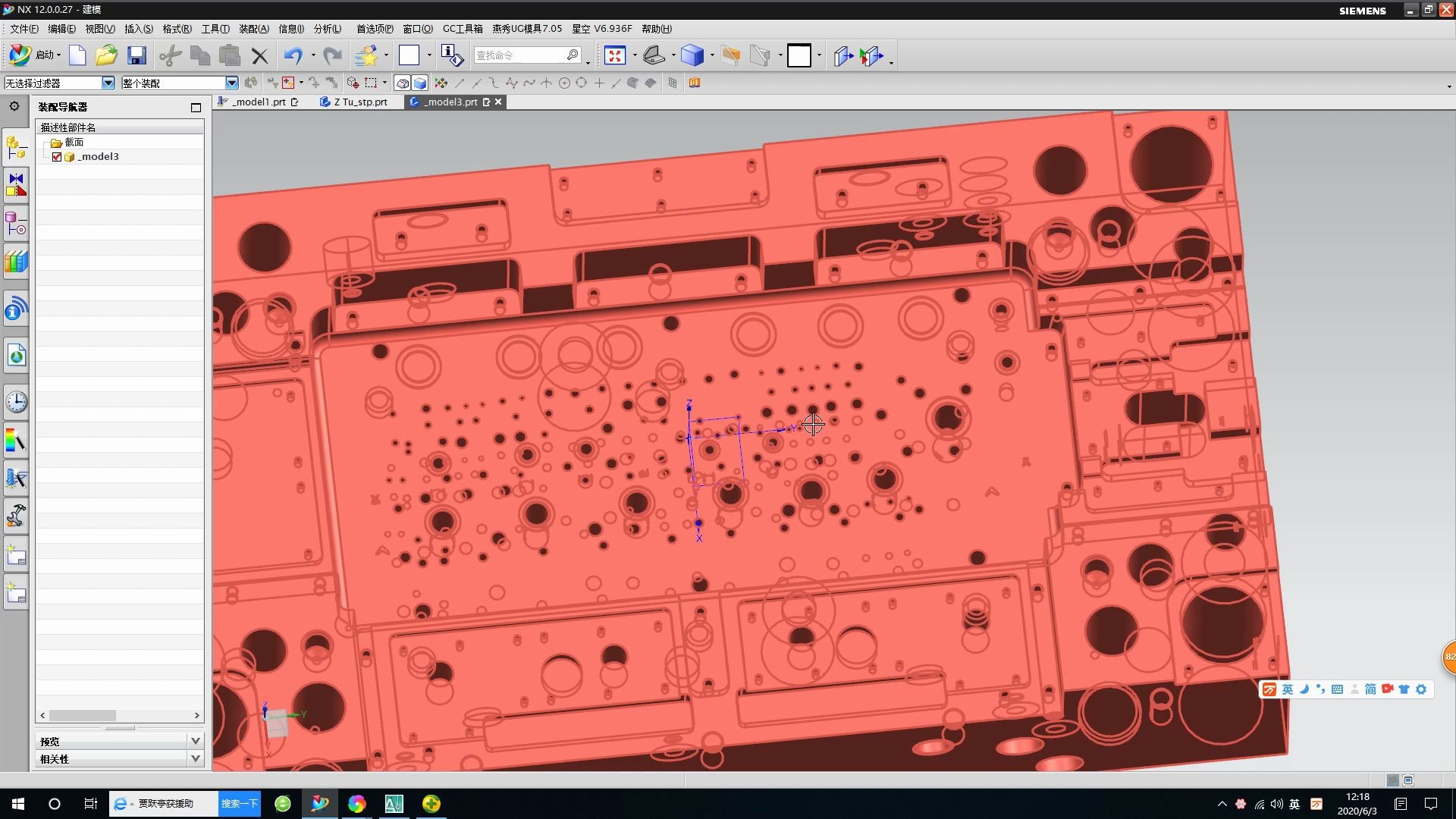Click the Open folder icon
1456x819 pixels.
point(106,55)
